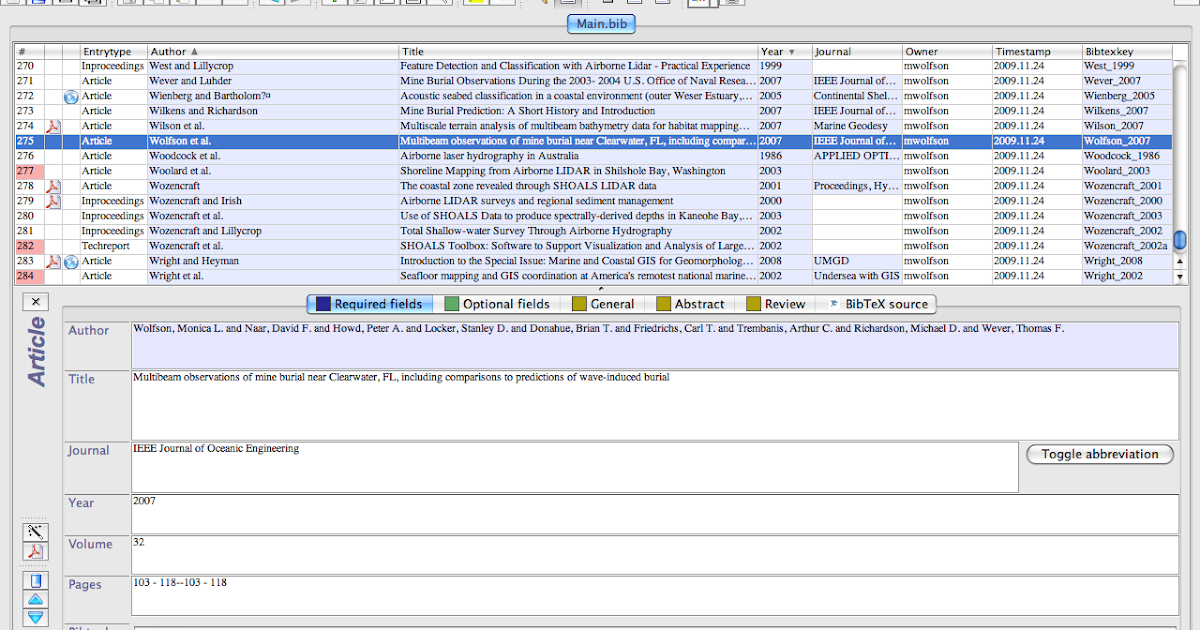Sort entries by the Author column header
Viewport: 1200px width, 630px height.
tap(272, 51)
